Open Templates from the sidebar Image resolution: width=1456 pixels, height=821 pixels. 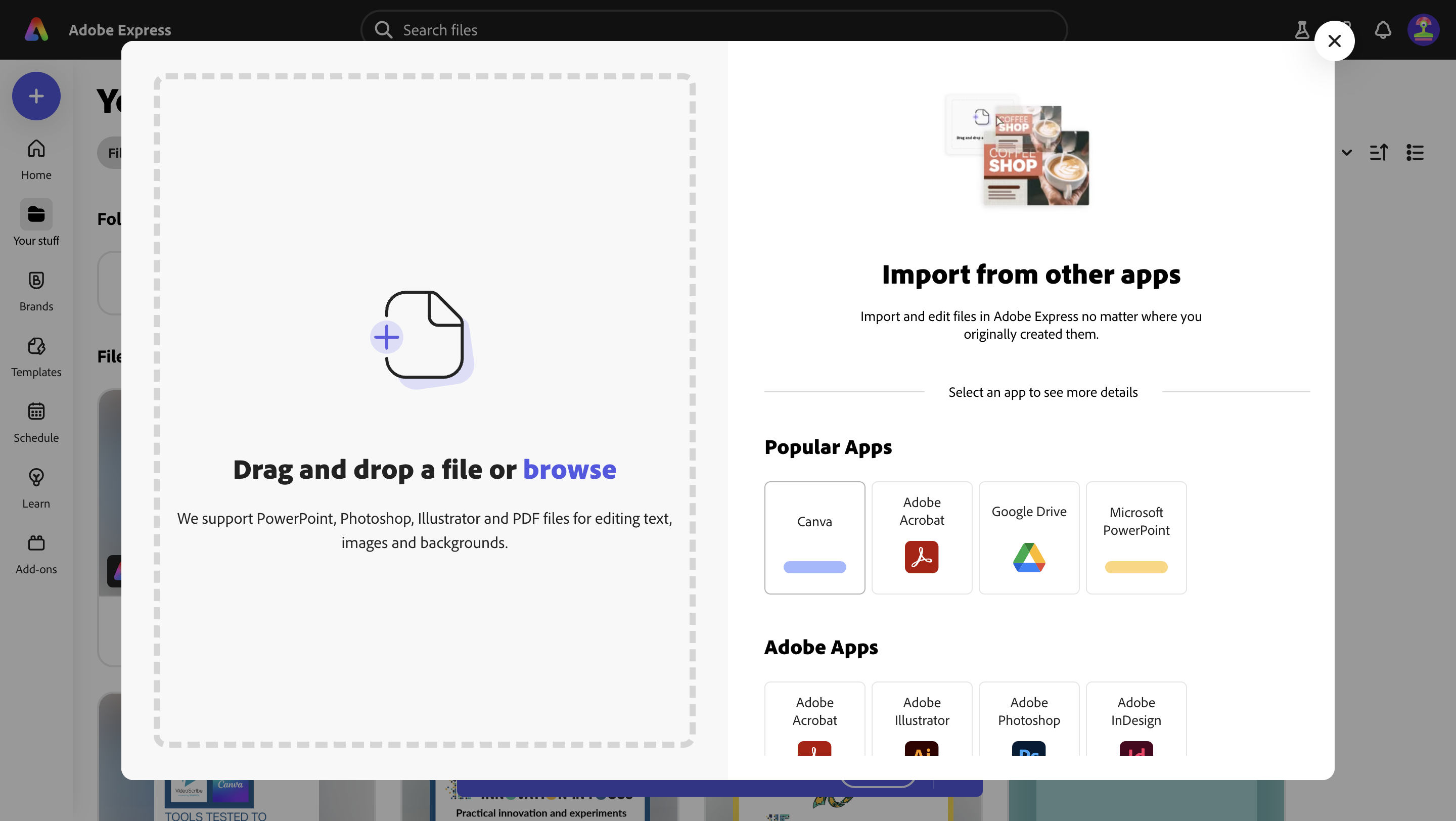coord(36,356)
